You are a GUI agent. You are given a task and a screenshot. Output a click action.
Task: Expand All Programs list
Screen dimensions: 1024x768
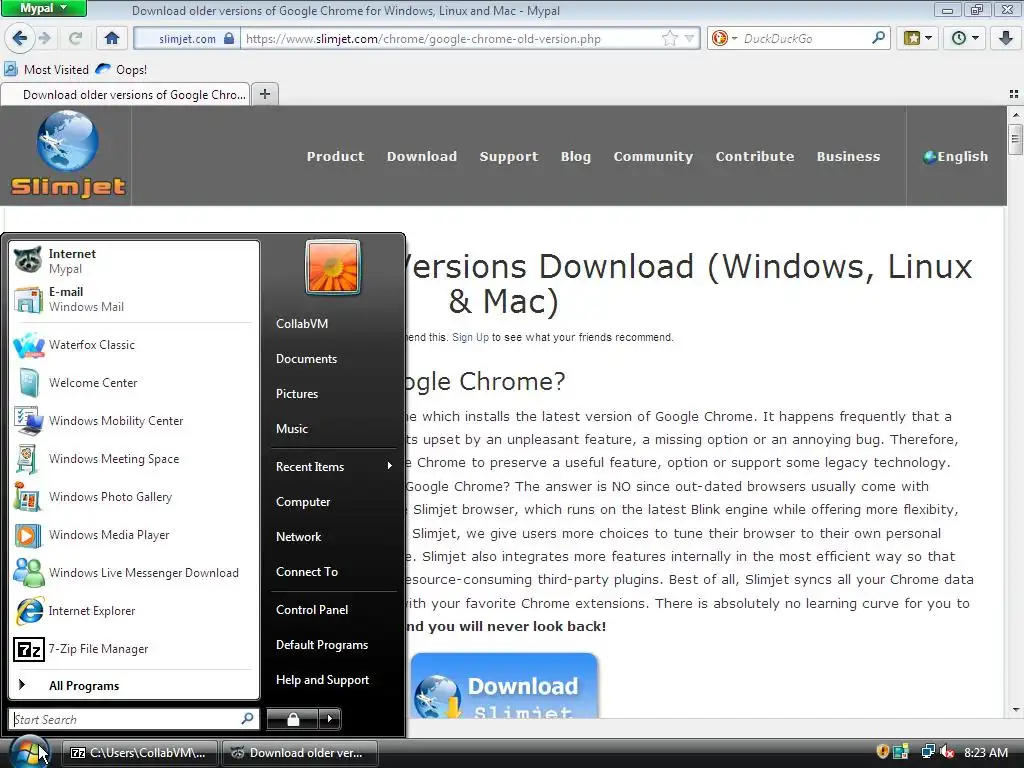tap(134, 685)
